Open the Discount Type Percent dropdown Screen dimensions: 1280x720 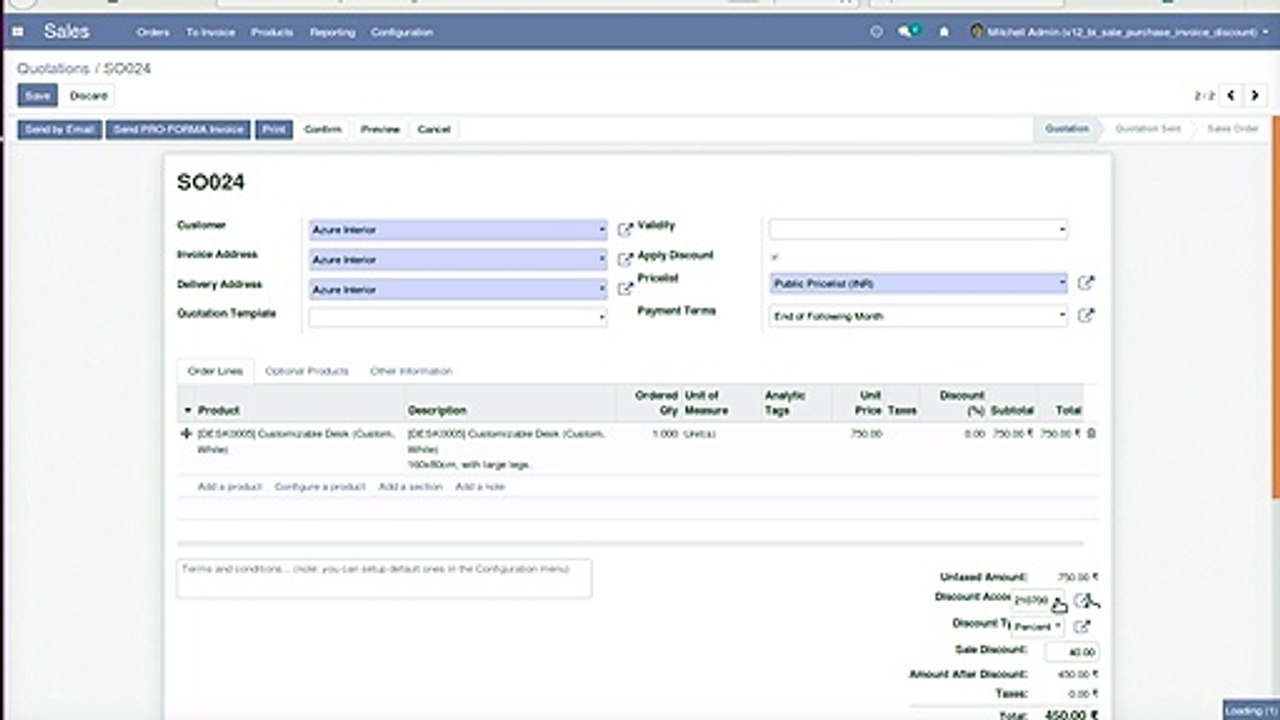tap(1038, 627)
